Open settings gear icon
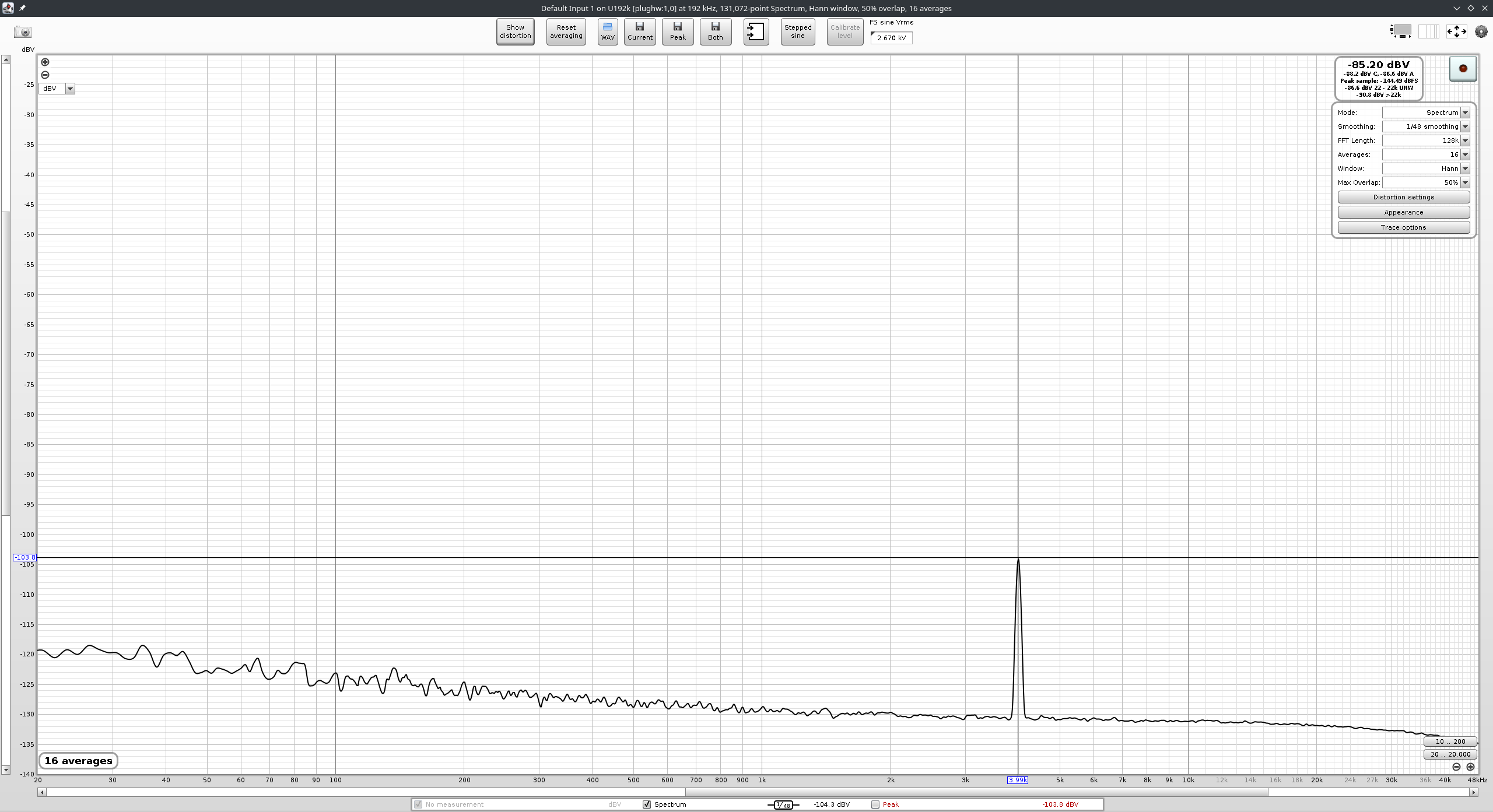This screenshot has width=1493, height=812. pos(1481,31)
